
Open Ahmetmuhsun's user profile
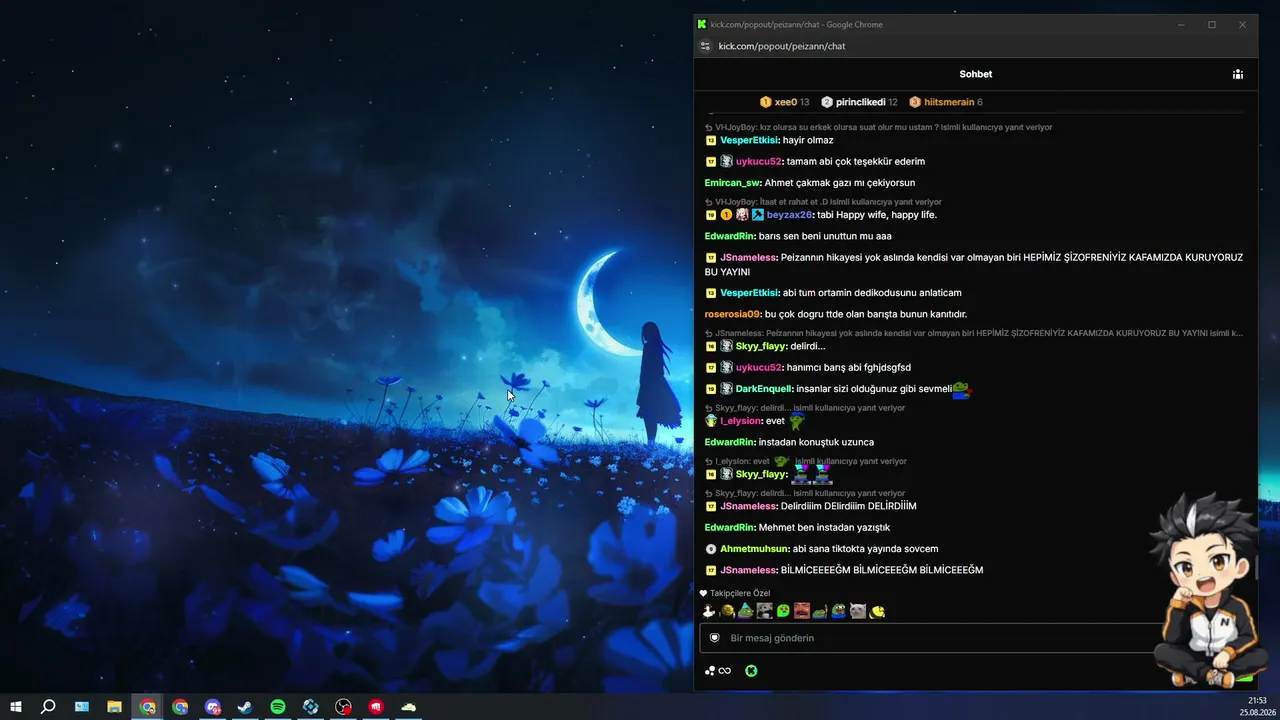pos(754,549)
